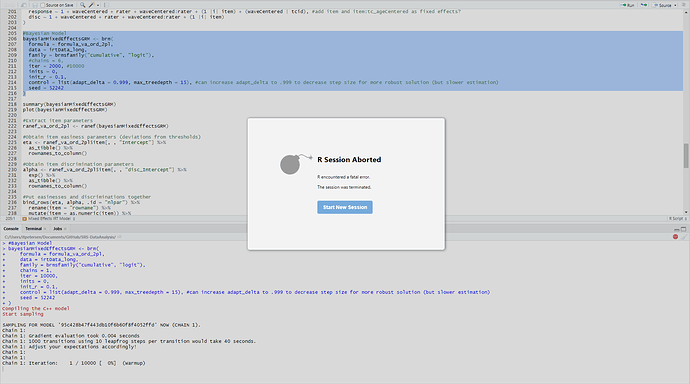Expand the code tools dropdown arrow
The width and height of the screenshot is (690, 384).
98,5
